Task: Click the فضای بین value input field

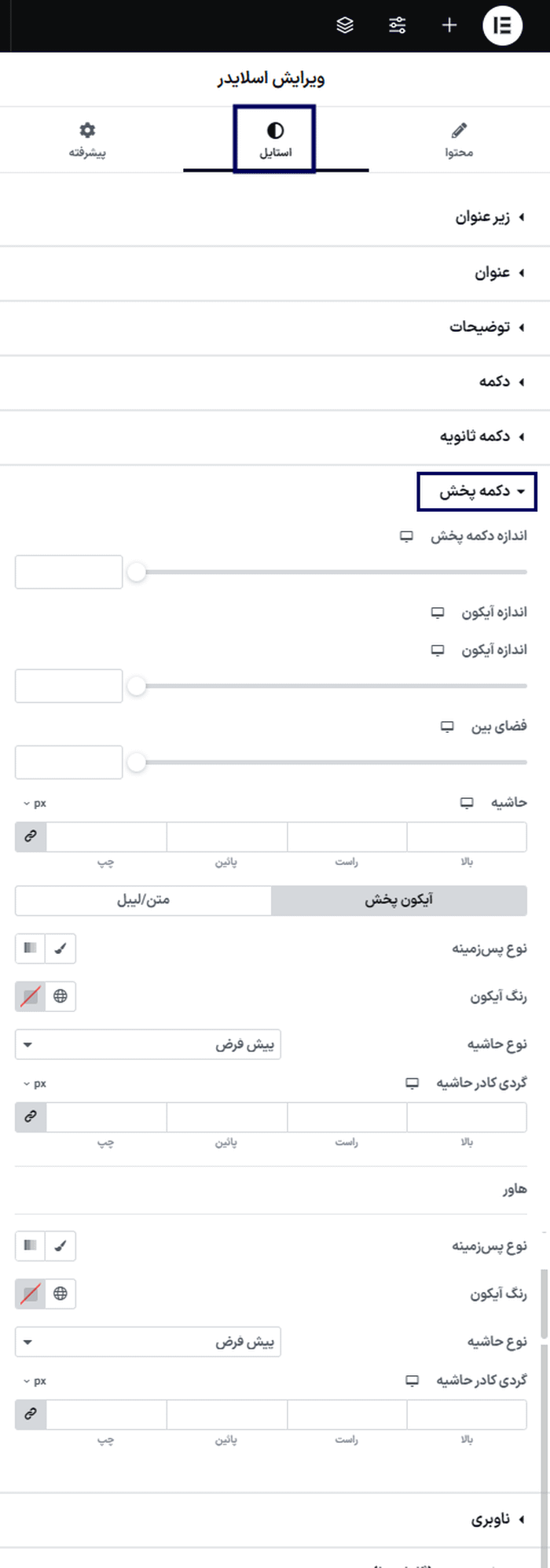Action: (68, 762)
